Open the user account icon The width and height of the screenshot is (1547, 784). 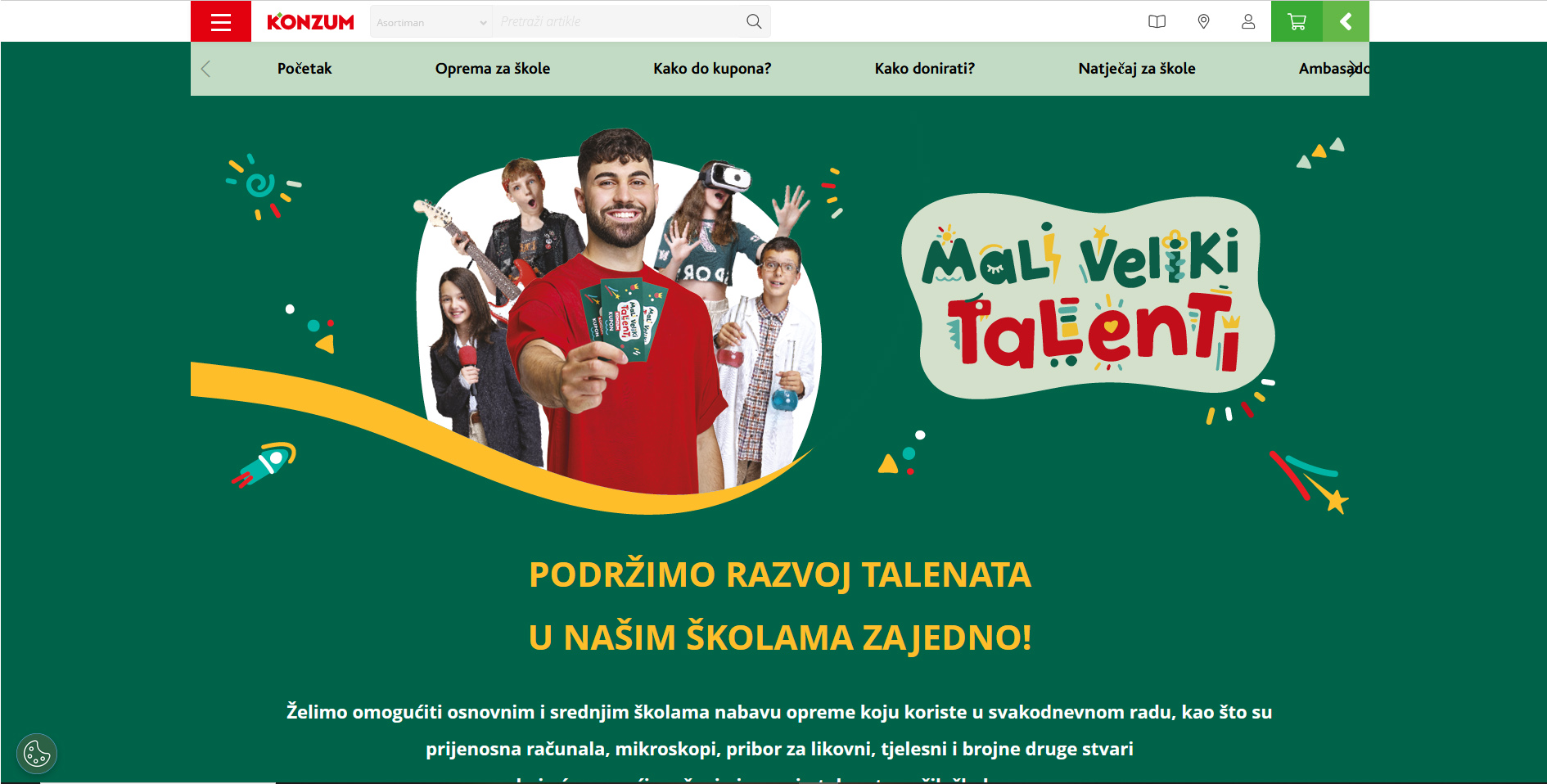tap(1248, 22)
